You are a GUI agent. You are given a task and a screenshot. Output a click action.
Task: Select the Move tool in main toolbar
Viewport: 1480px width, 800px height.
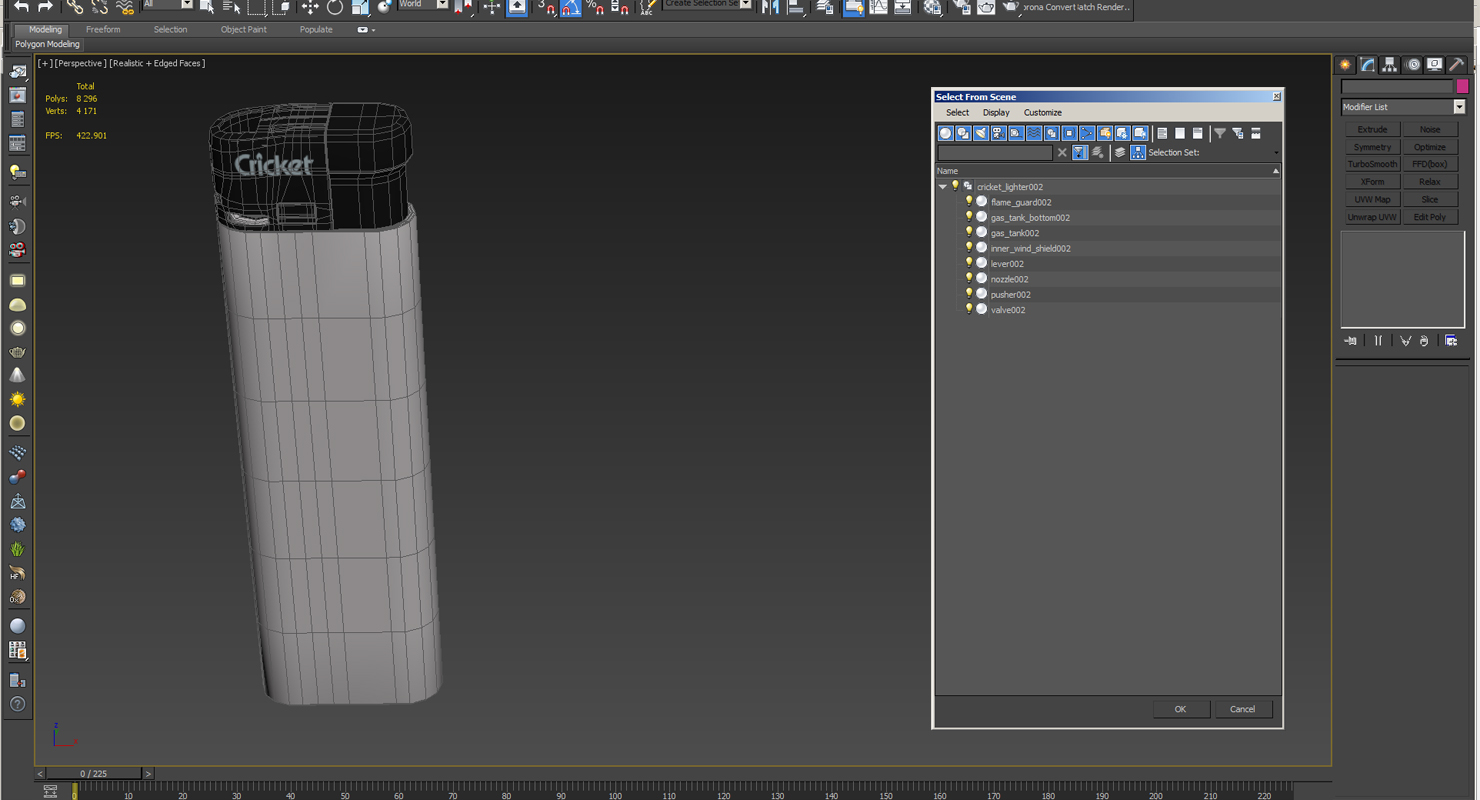[310, 7]
